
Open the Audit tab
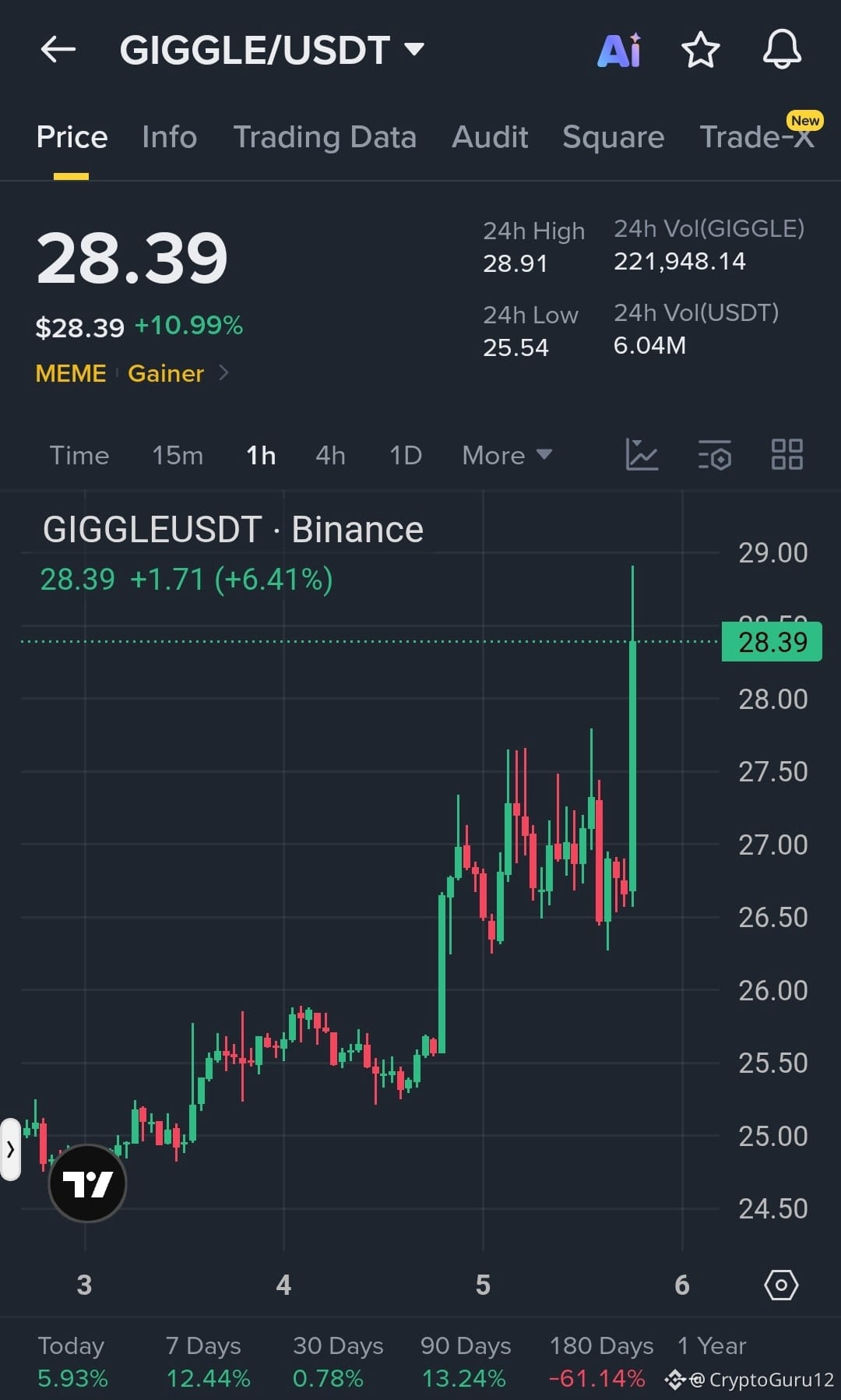click(x=490, y=137)
